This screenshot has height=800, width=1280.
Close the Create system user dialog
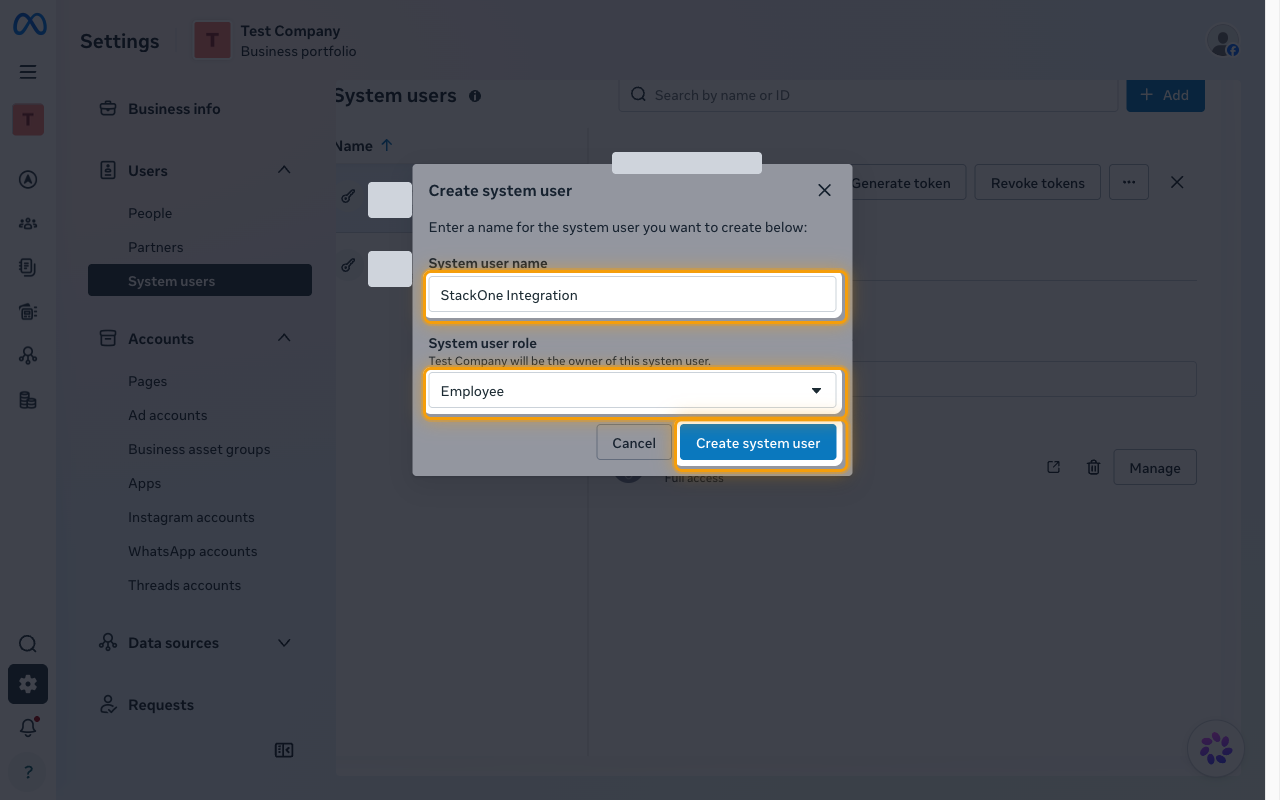click(x=824, y=190)
